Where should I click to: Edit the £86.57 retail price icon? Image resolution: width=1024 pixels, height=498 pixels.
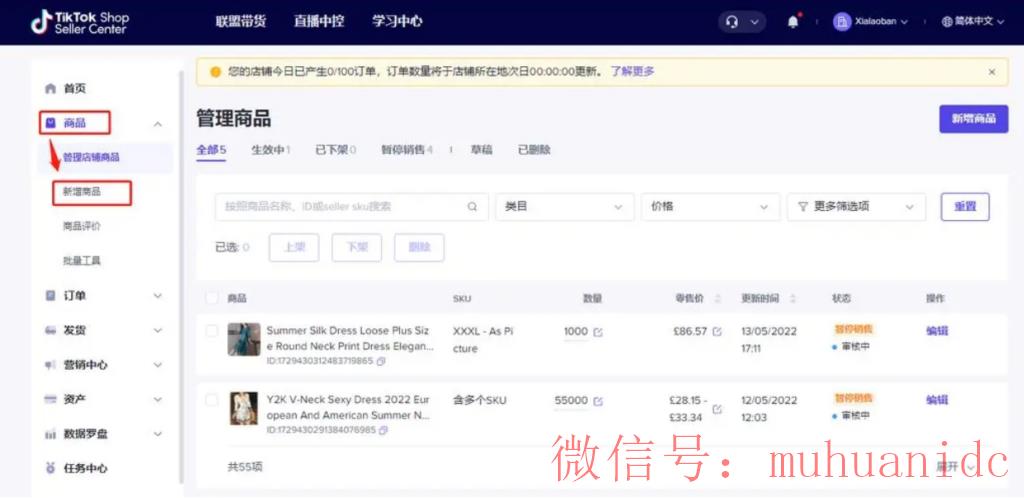717,331
